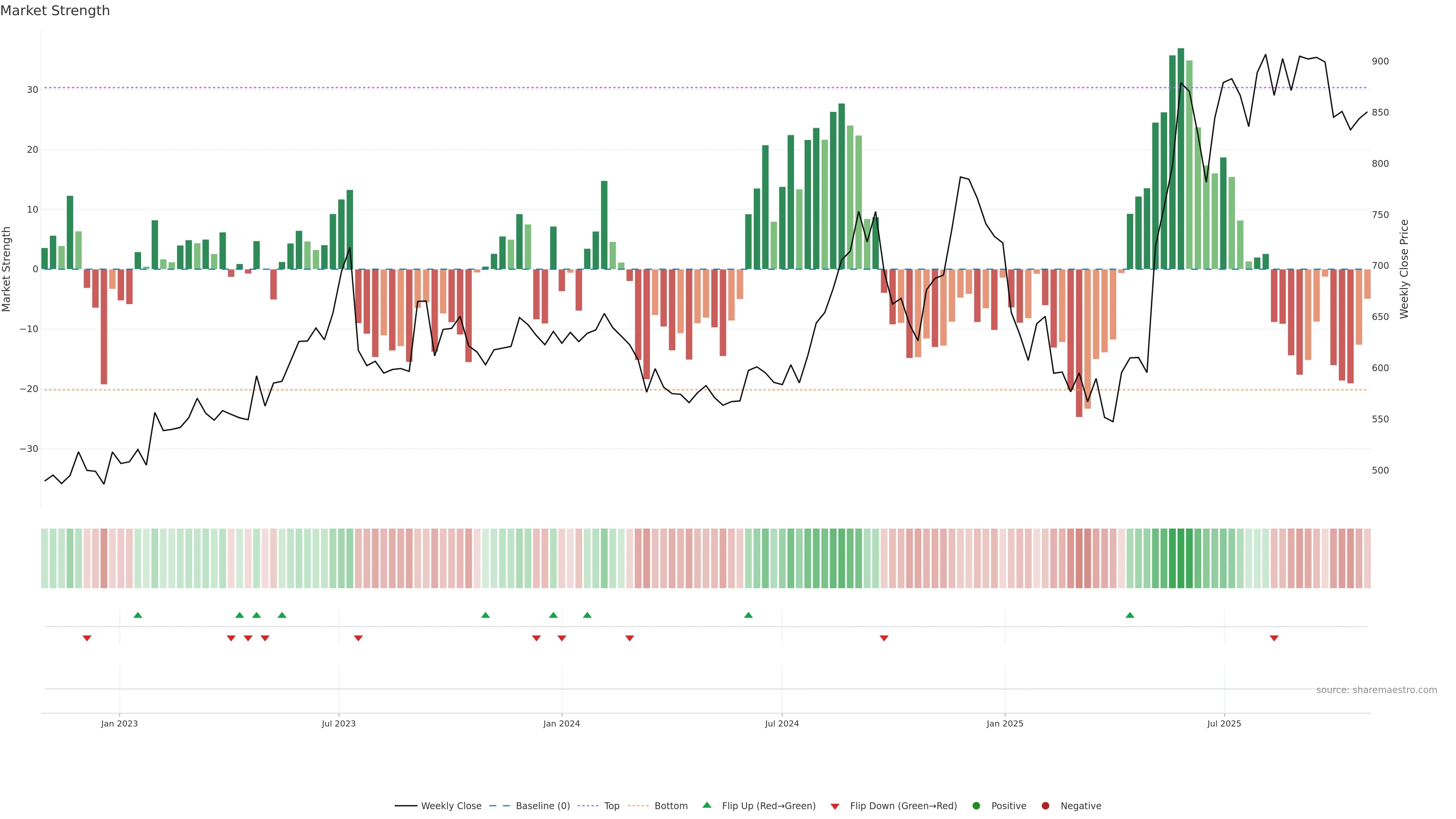Click the flip-up triangle just before Jul 2024

click(x=748, y=615)
